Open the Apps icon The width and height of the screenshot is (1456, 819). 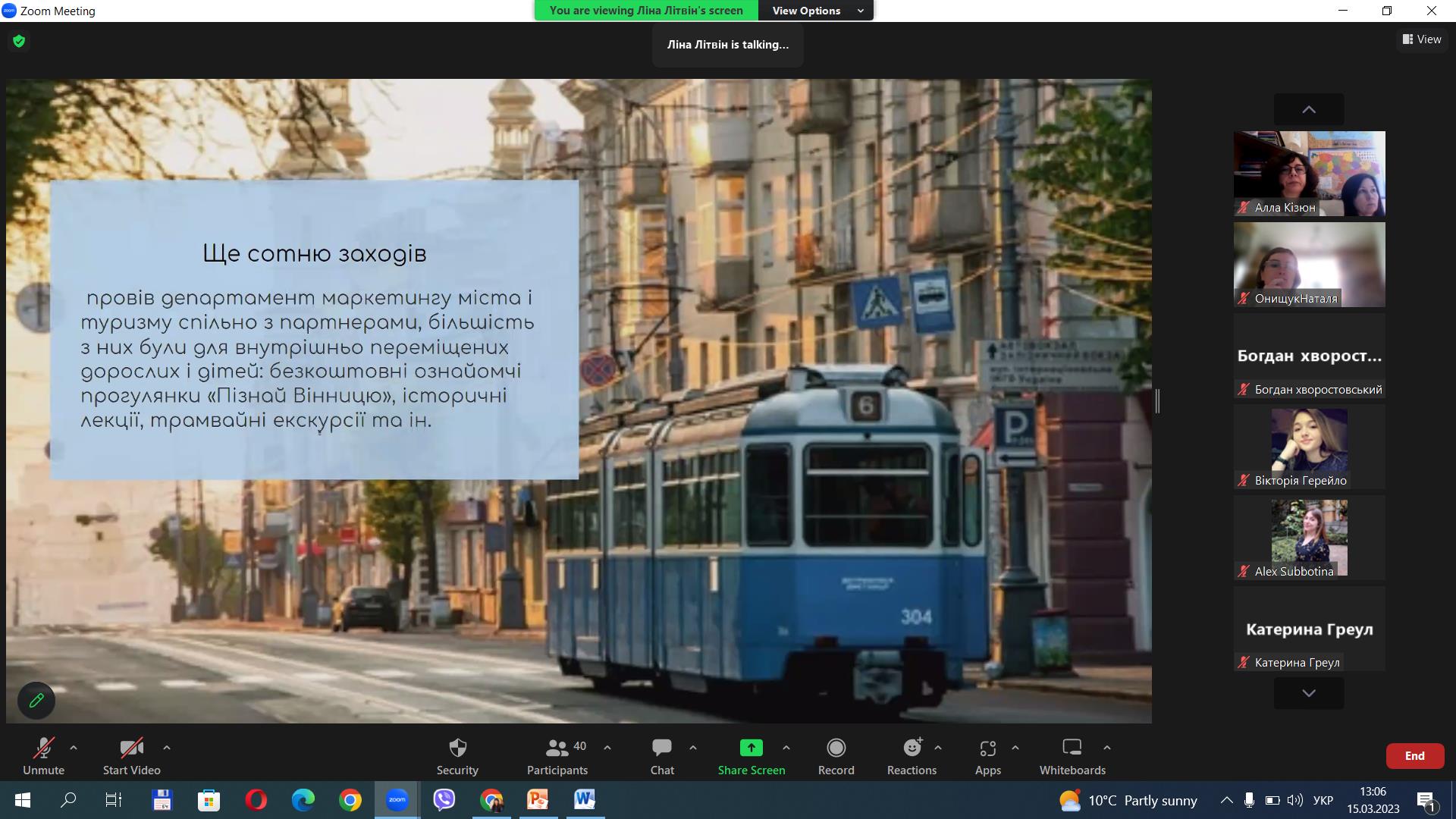(x=987, y=748)
